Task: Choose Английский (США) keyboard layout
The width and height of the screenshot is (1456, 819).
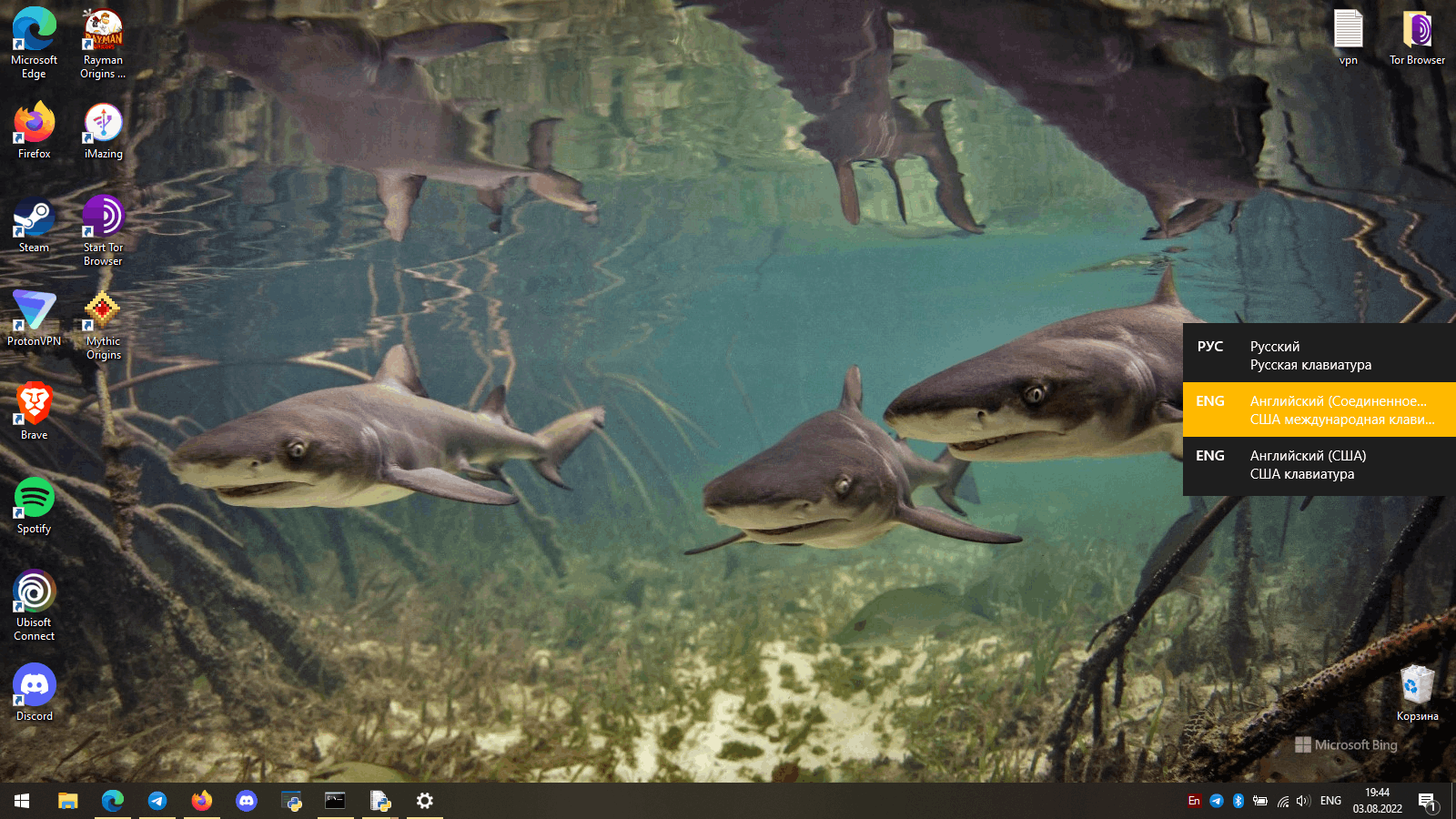Action: tap(1319, 464)
